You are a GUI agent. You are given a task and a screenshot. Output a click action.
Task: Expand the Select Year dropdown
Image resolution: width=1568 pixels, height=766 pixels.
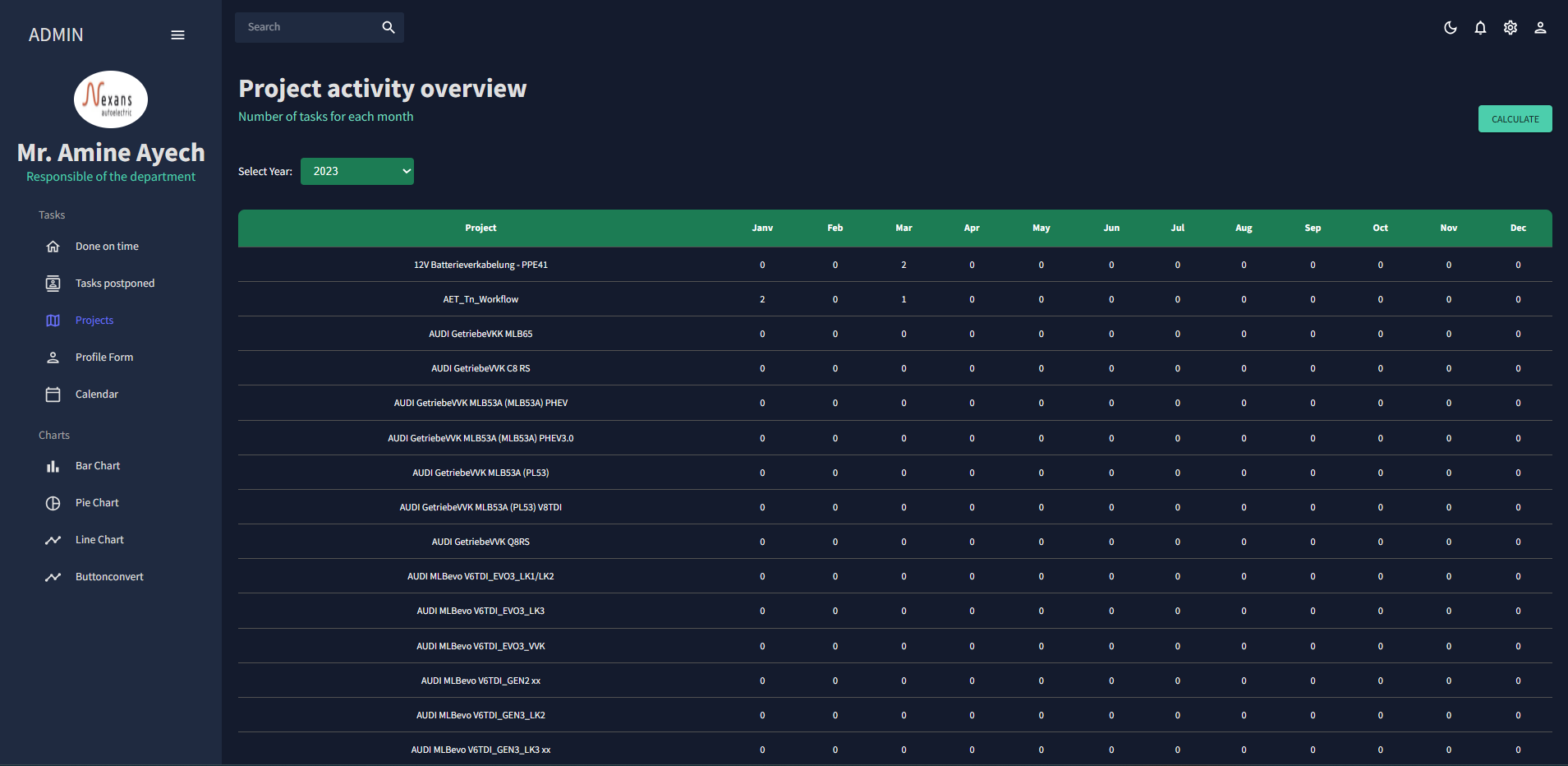click(x=357, y=171)
